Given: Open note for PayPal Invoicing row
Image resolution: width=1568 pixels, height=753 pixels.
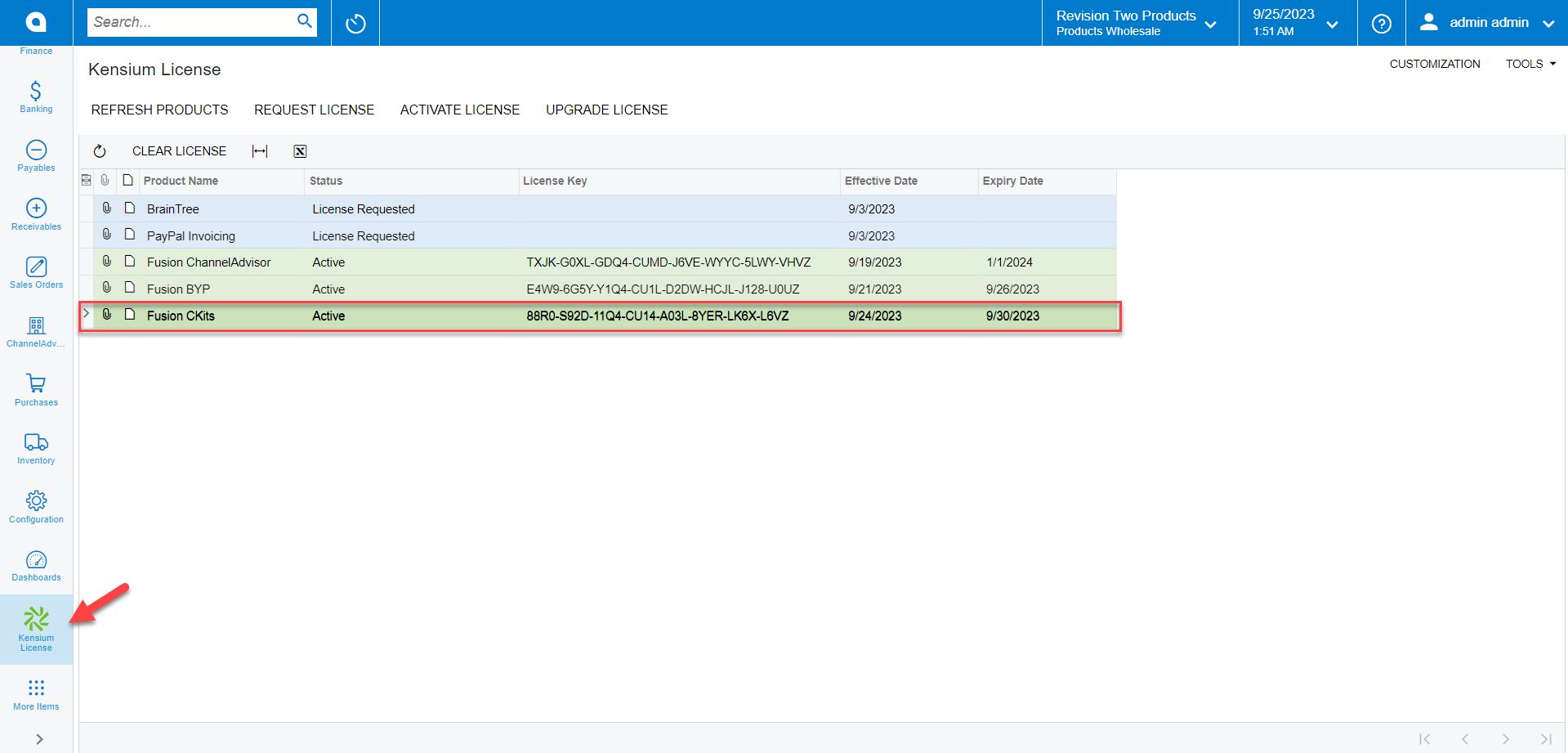Looking at the screenshot, I should (129, 235).
